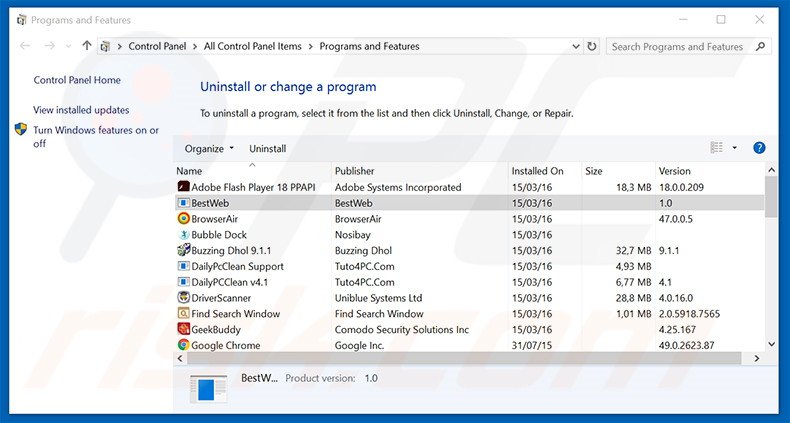Click the DailyPCClean v4.1 icon

tap(183, 282)
